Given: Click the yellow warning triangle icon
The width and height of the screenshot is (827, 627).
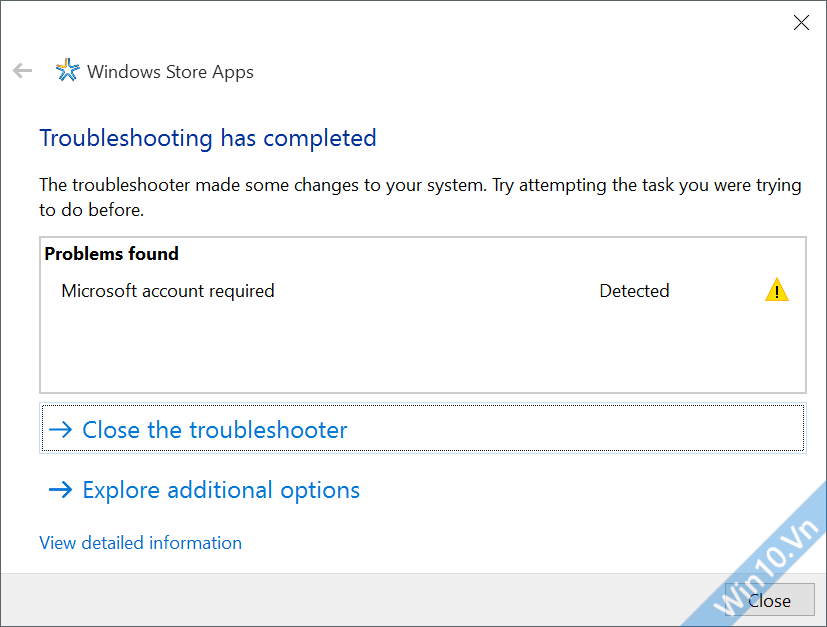Looking at the screenshot, I should coord(776,290).
